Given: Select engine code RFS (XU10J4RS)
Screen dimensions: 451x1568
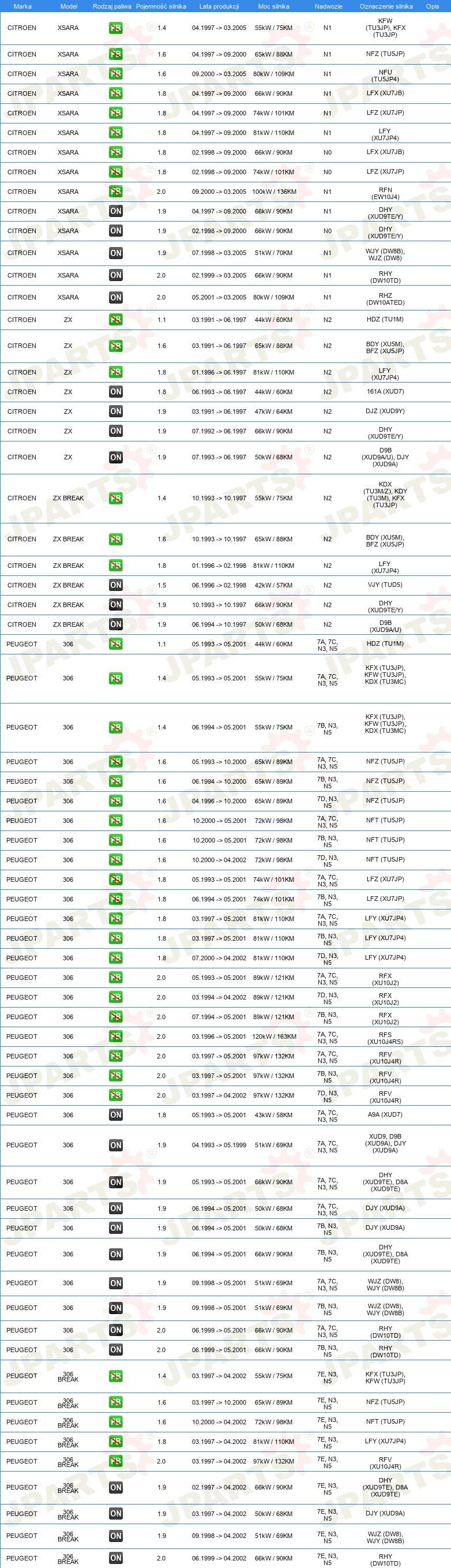Looking at the screenshot, I should (x=385, y=1038).
